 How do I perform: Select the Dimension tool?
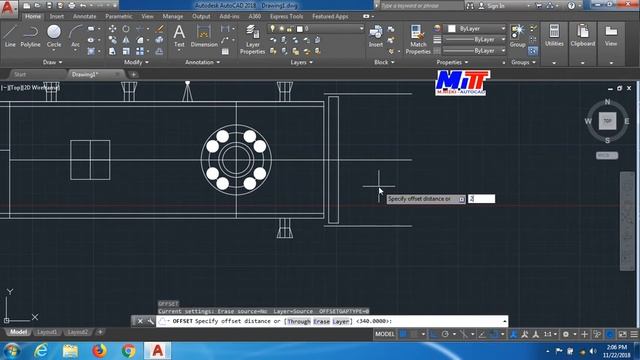click(x=204, y=36)
